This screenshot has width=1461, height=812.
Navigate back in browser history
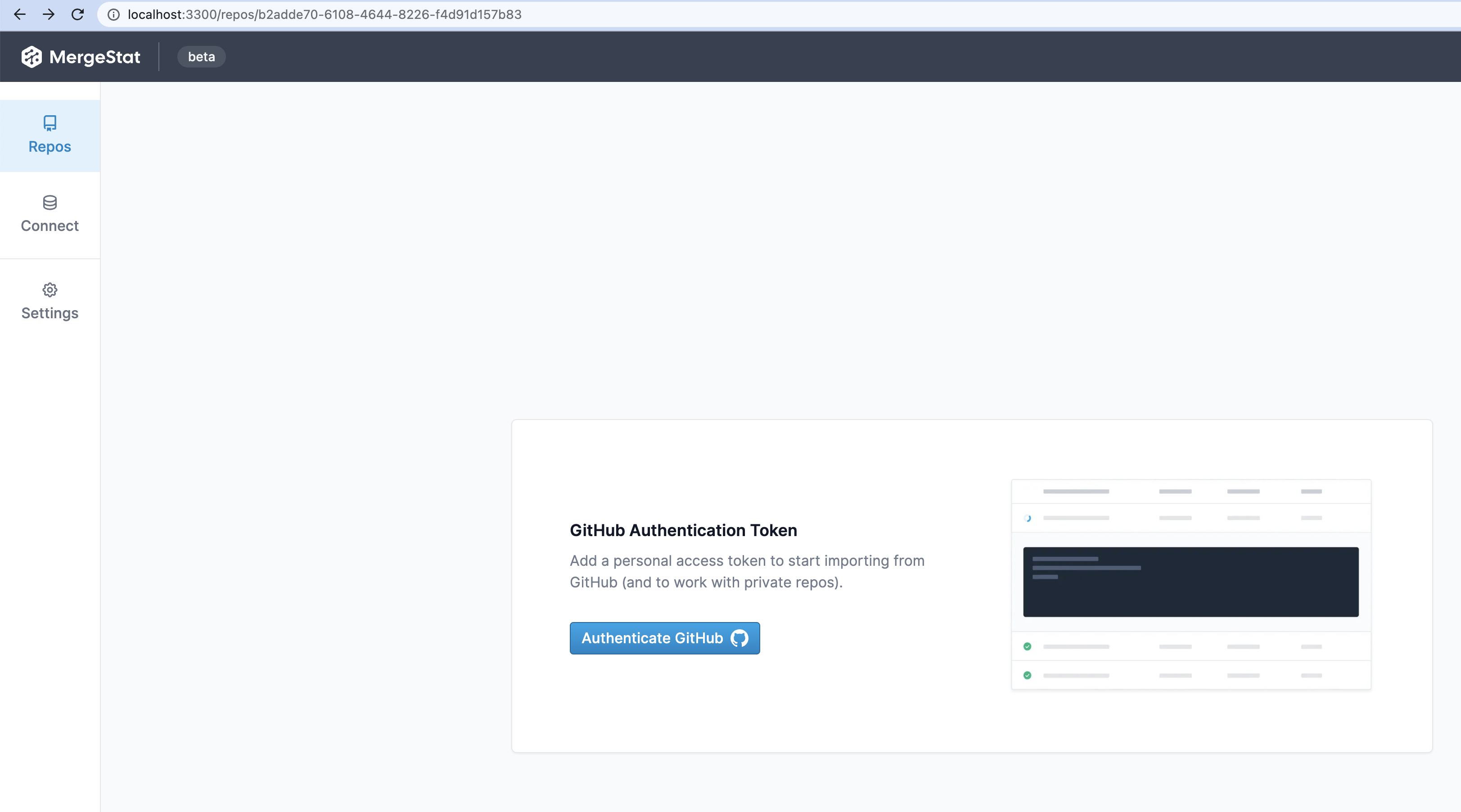20,15
